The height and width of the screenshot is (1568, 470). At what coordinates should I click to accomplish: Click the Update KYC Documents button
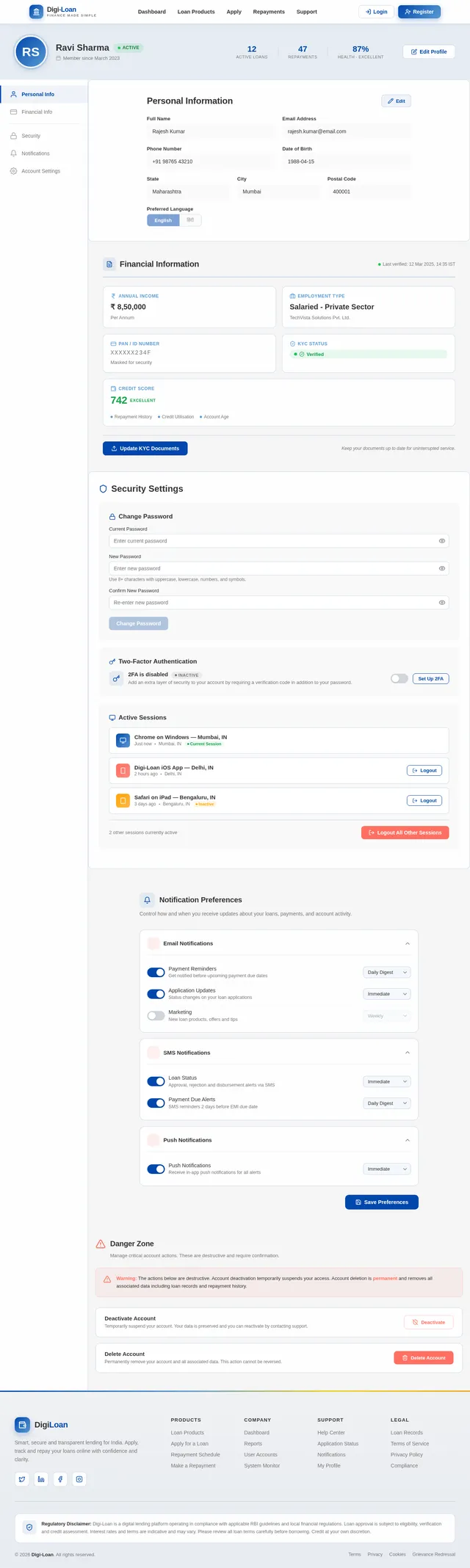point(145,449)
